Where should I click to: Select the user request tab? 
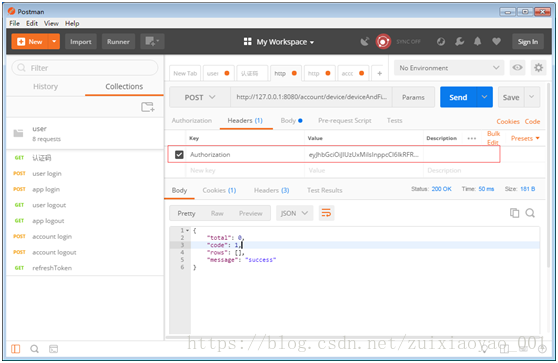218,73
